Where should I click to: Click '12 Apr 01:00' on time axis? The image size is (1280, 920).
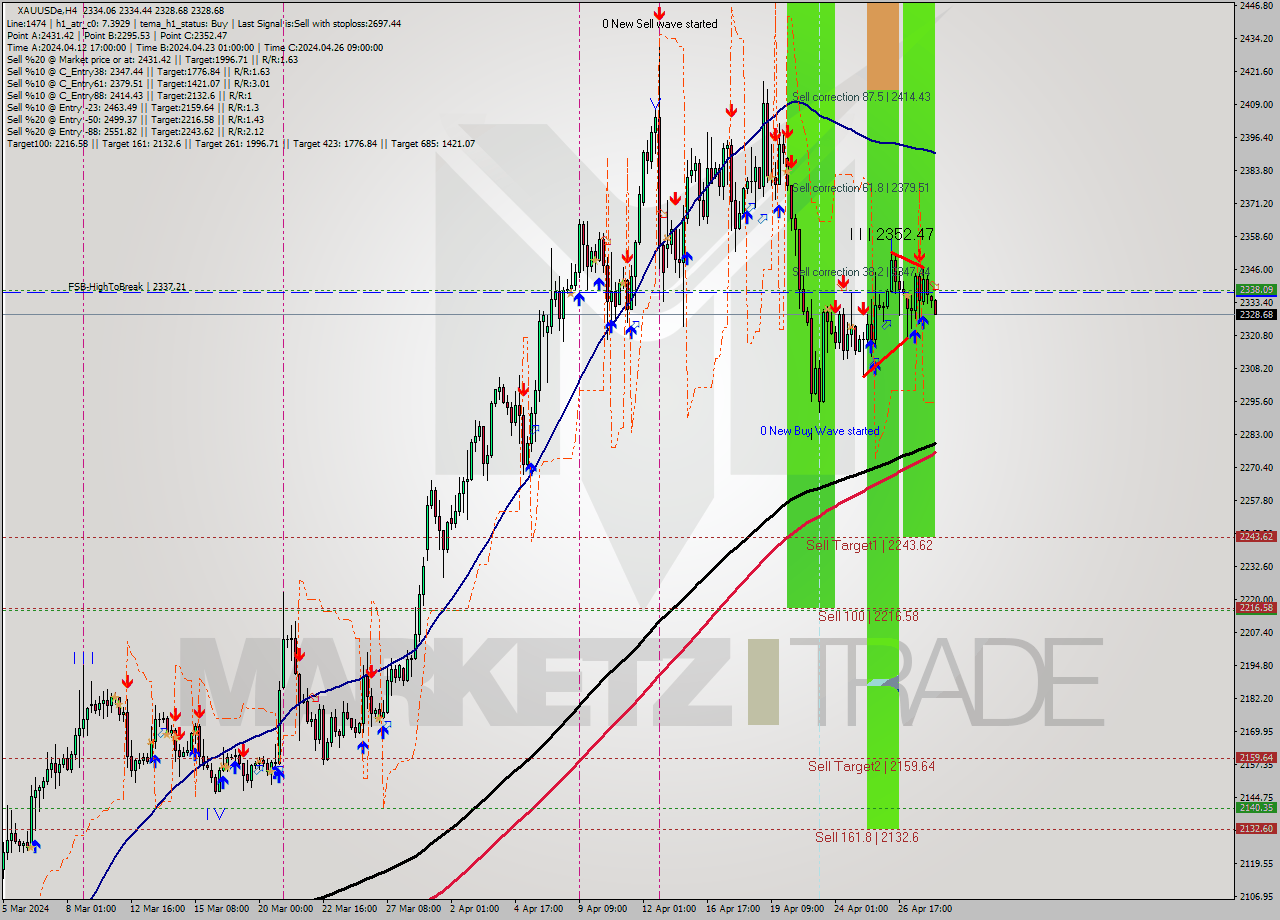[669, 909]
